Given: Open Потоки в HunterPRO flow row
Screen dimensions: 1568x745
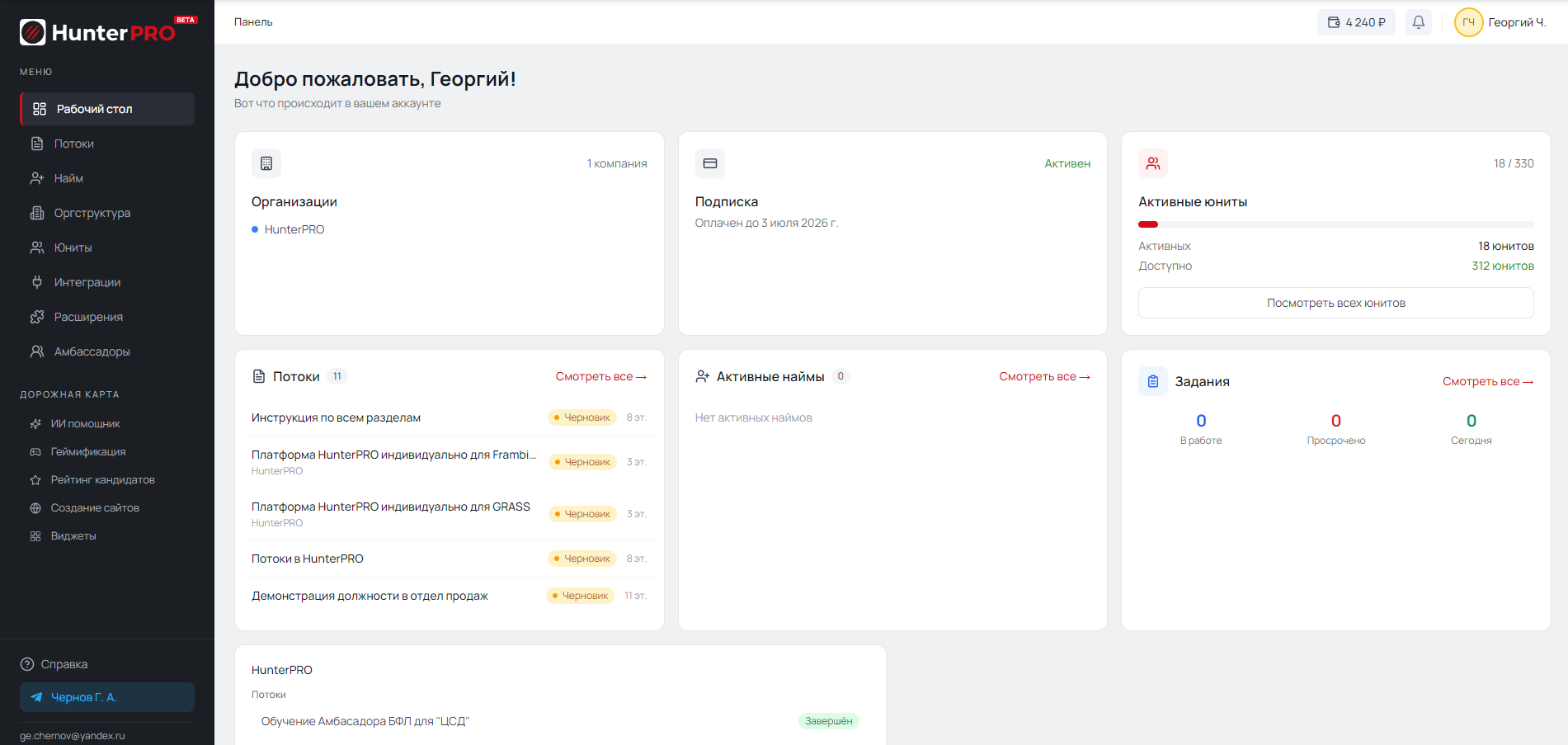Looking at the screenshot, I should (450, 559).
